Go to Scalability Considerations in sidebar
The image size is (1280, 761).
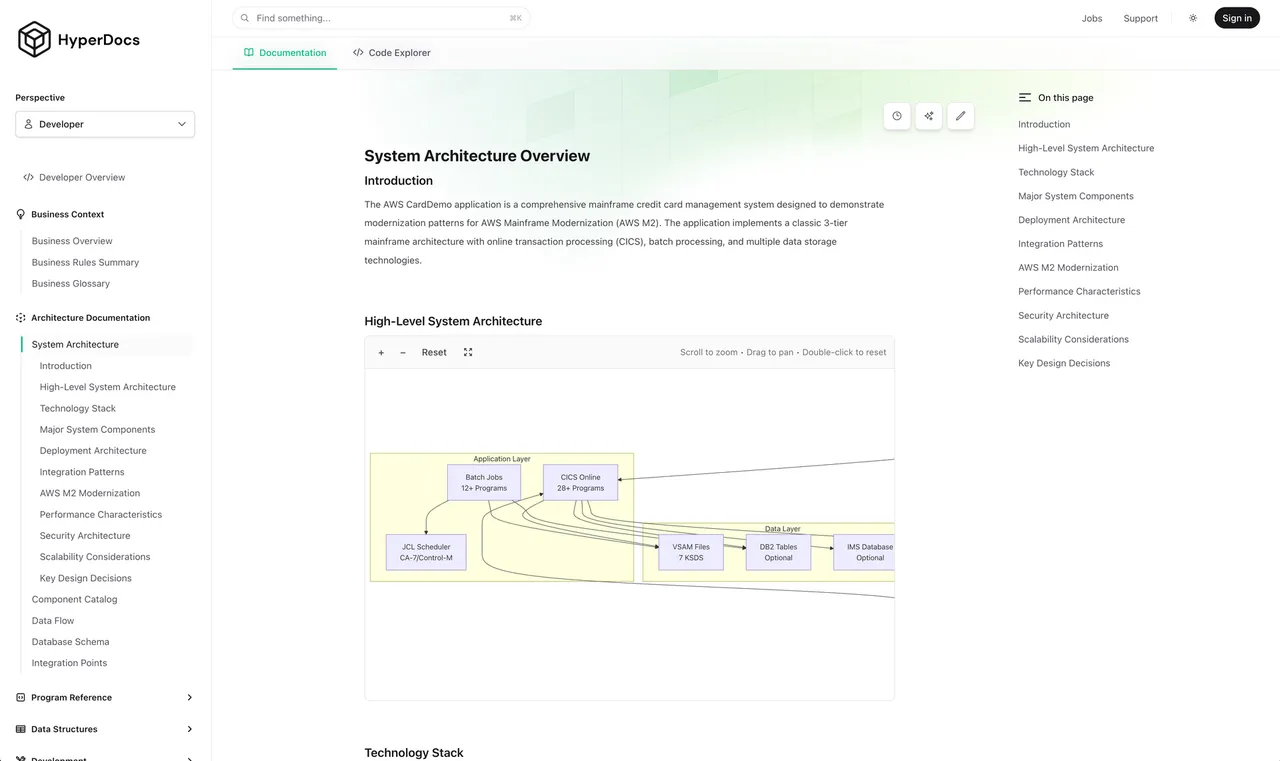pos(95,557)
